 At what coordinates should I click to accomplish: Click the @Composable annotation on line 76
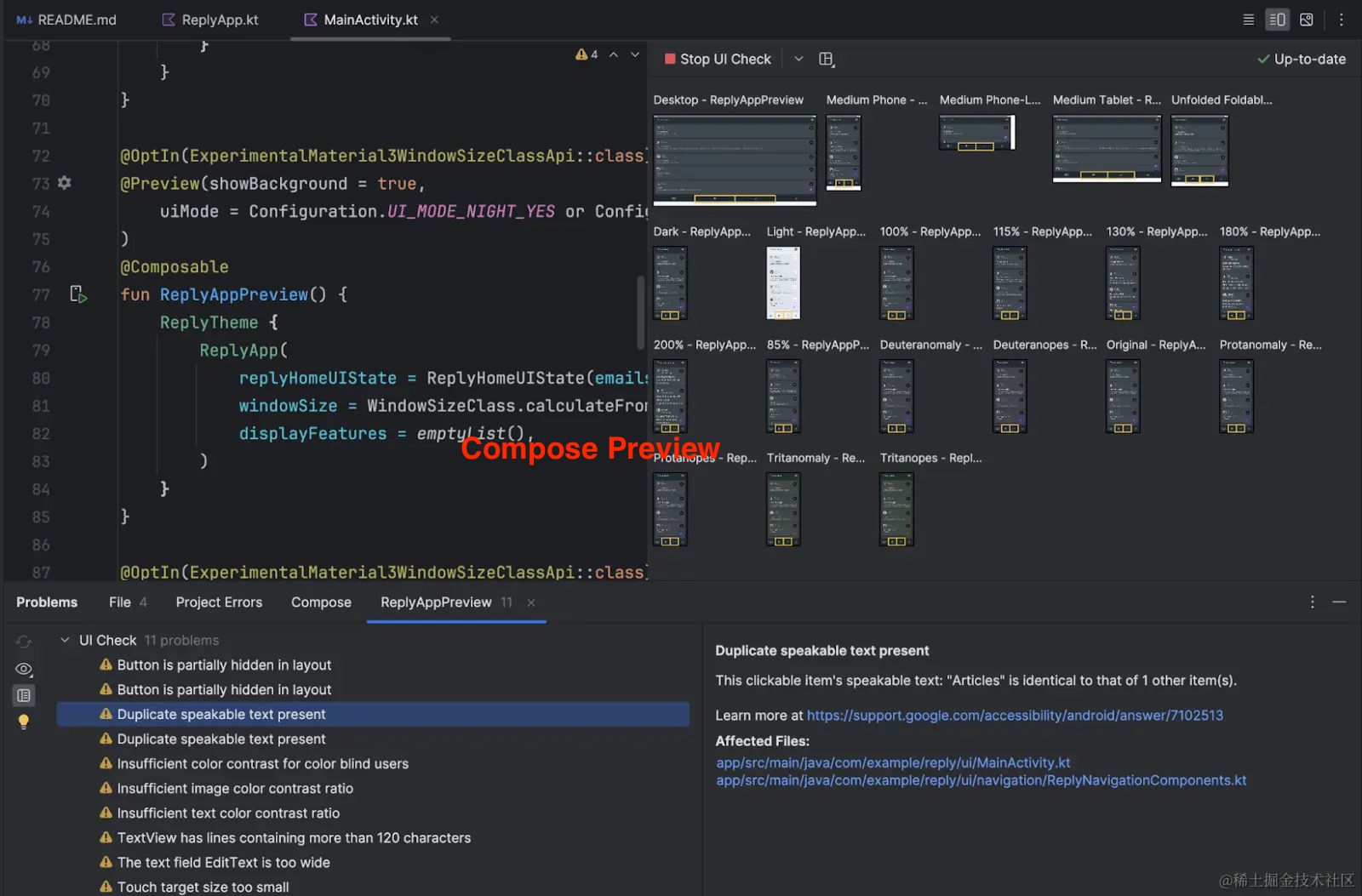(x=175, y=267)
